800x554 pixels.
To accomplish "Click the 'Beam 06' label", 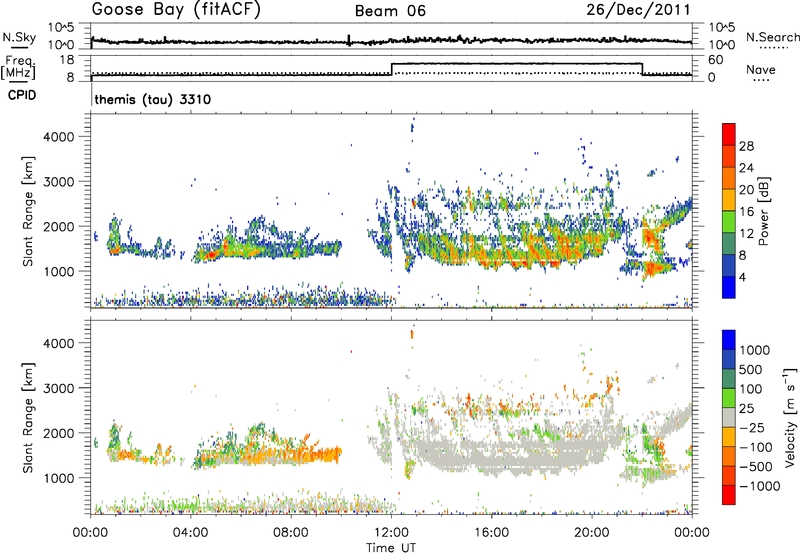I will pyautogui.click(x=390, y=11).
